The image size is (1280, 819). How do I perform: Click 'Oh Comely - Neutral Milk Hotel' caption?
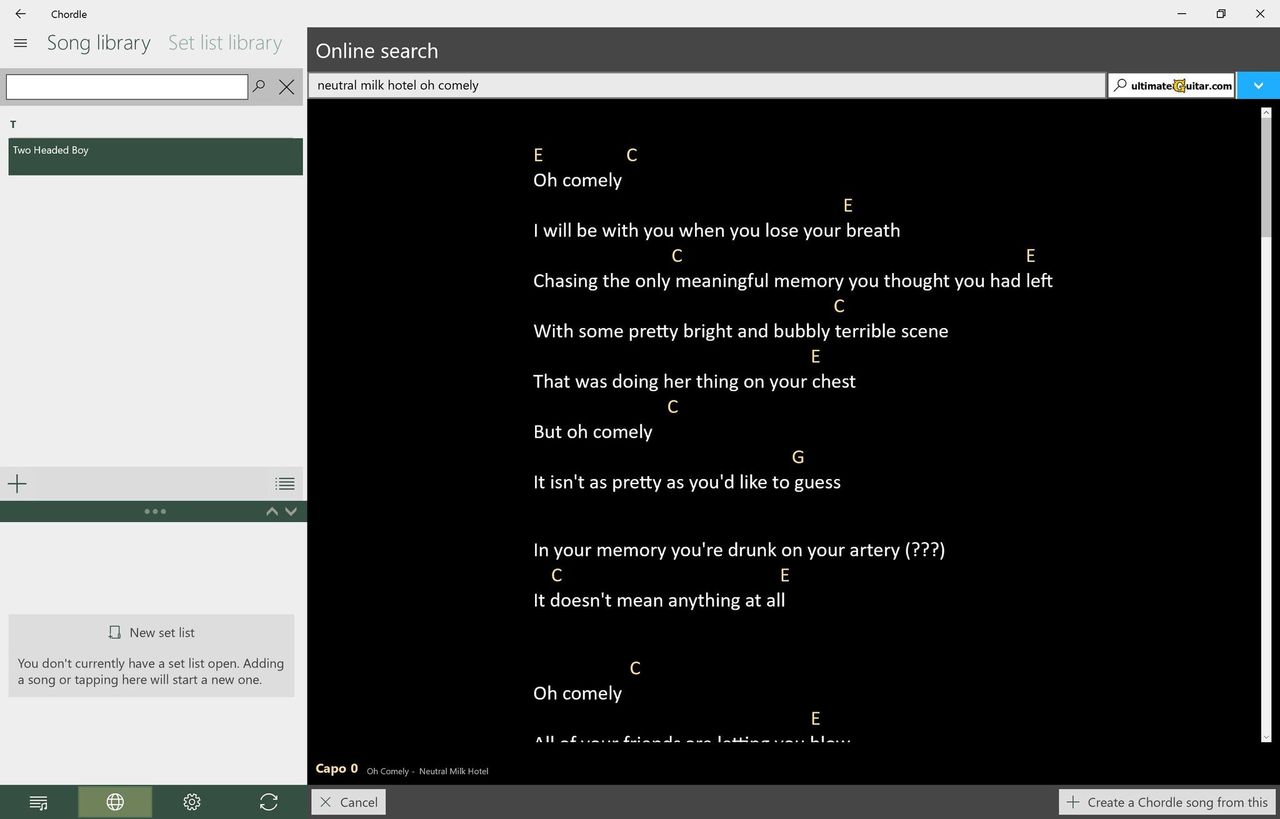427,771
